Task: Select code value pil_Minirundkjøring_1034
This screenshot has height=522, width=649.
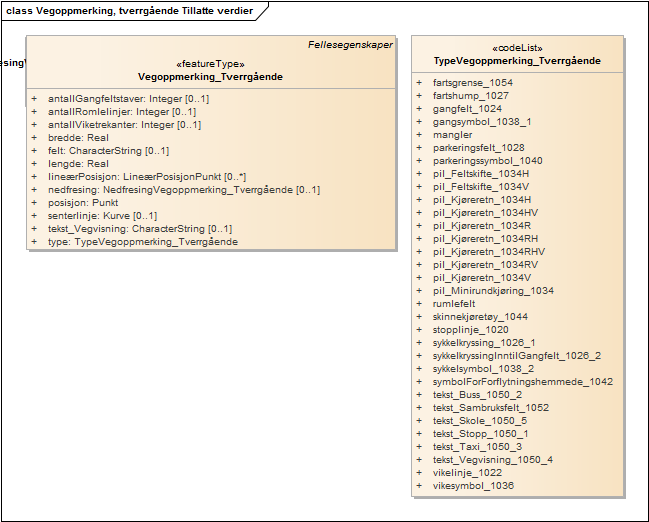Action: 493,291
